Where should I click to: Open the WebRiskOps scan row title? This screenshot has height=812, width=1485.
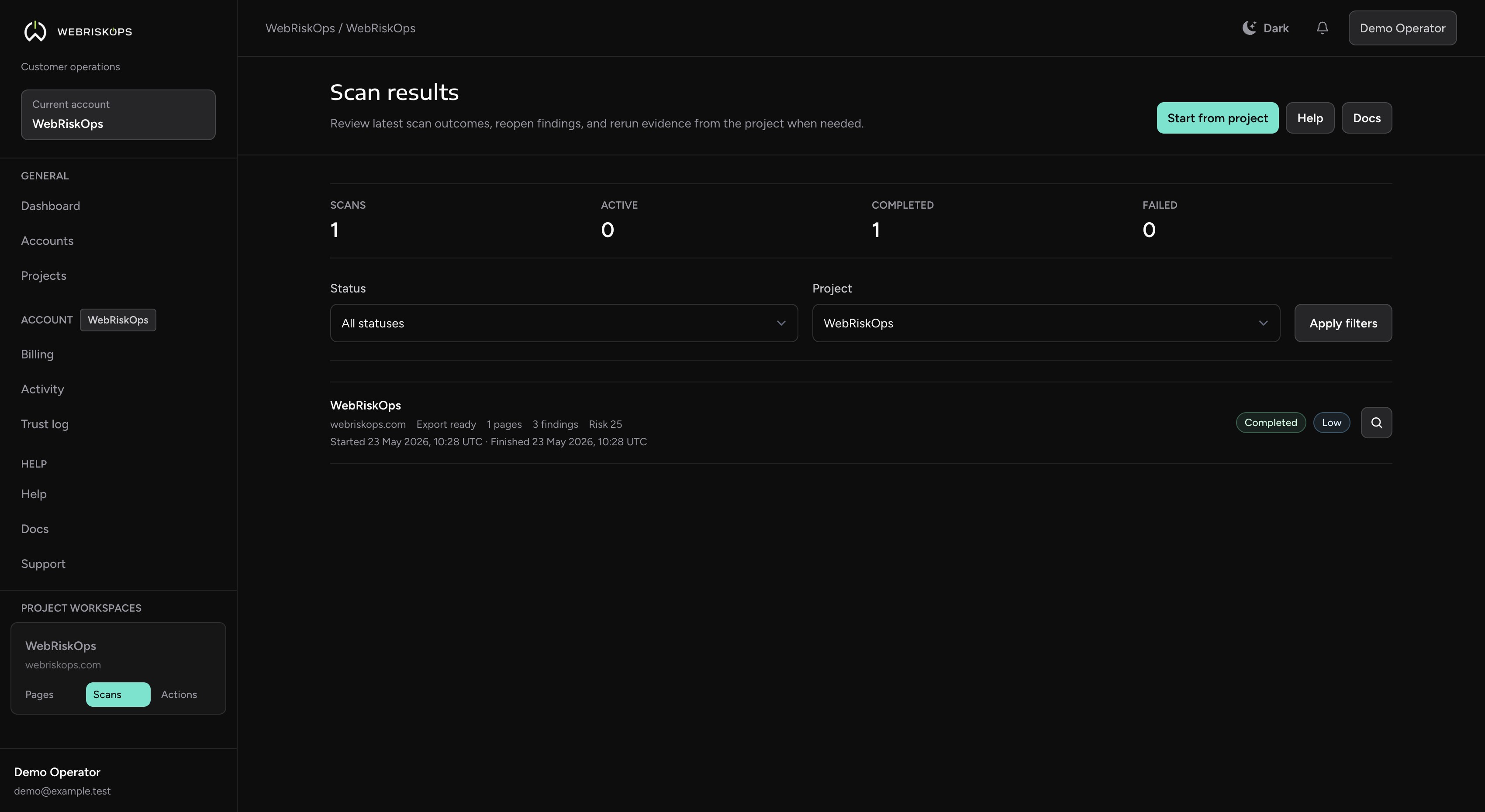366,406
